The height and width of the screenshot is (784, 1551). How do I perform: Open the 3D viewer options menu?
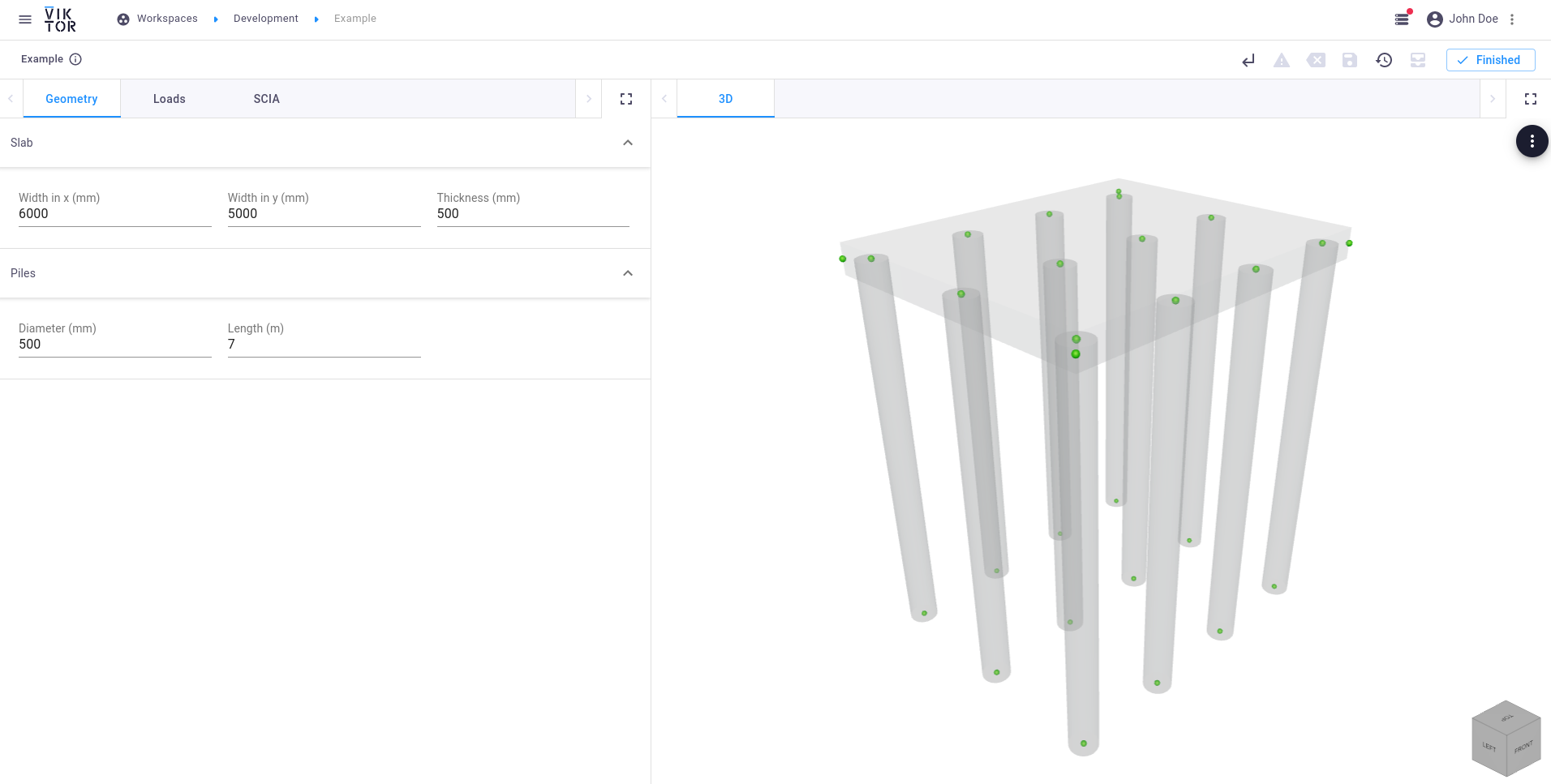(1532, 141)
